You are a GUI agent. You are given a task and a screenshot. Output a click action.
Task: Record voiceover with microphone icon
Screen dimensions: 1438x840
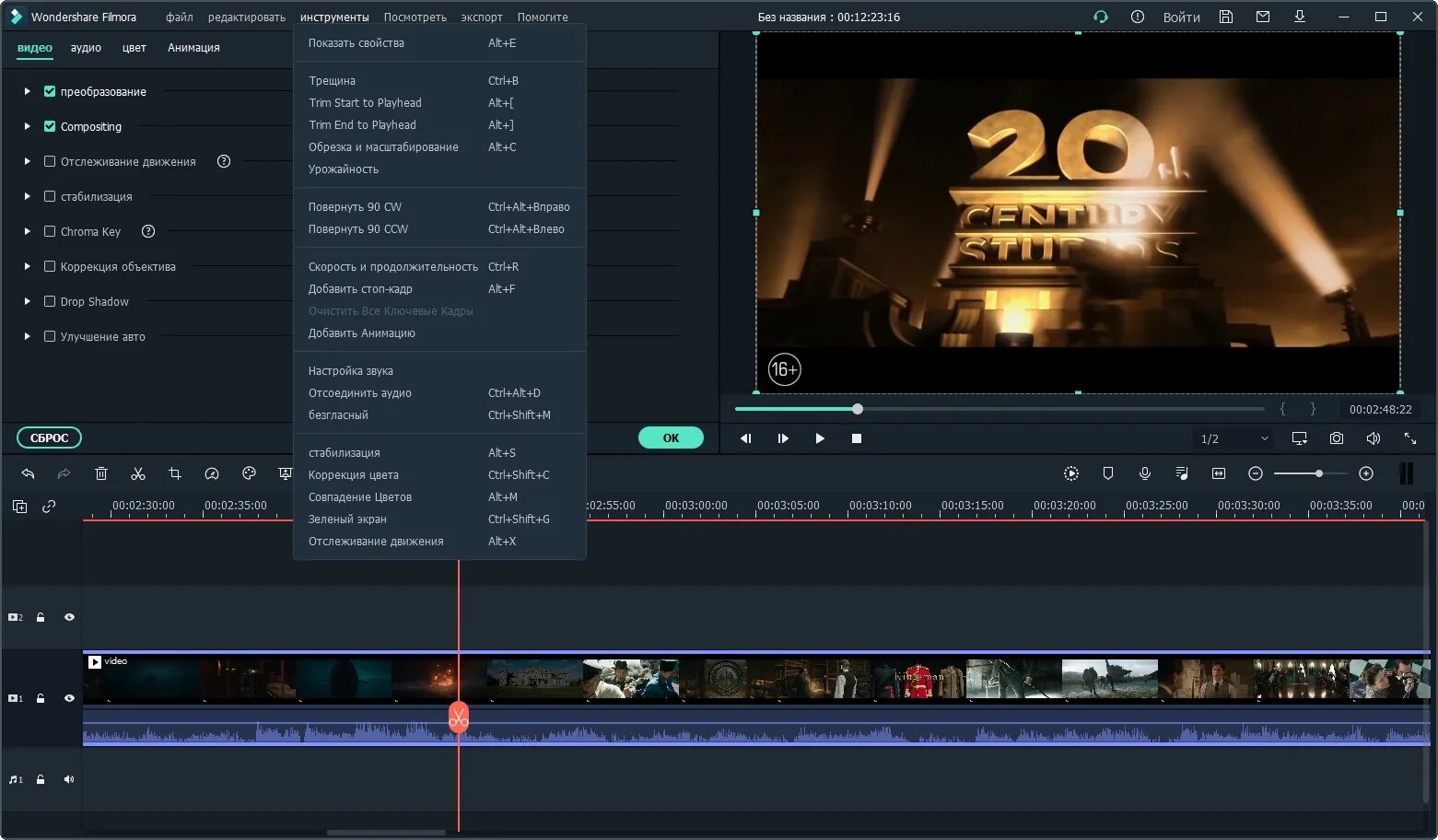tap(1145, 473)
